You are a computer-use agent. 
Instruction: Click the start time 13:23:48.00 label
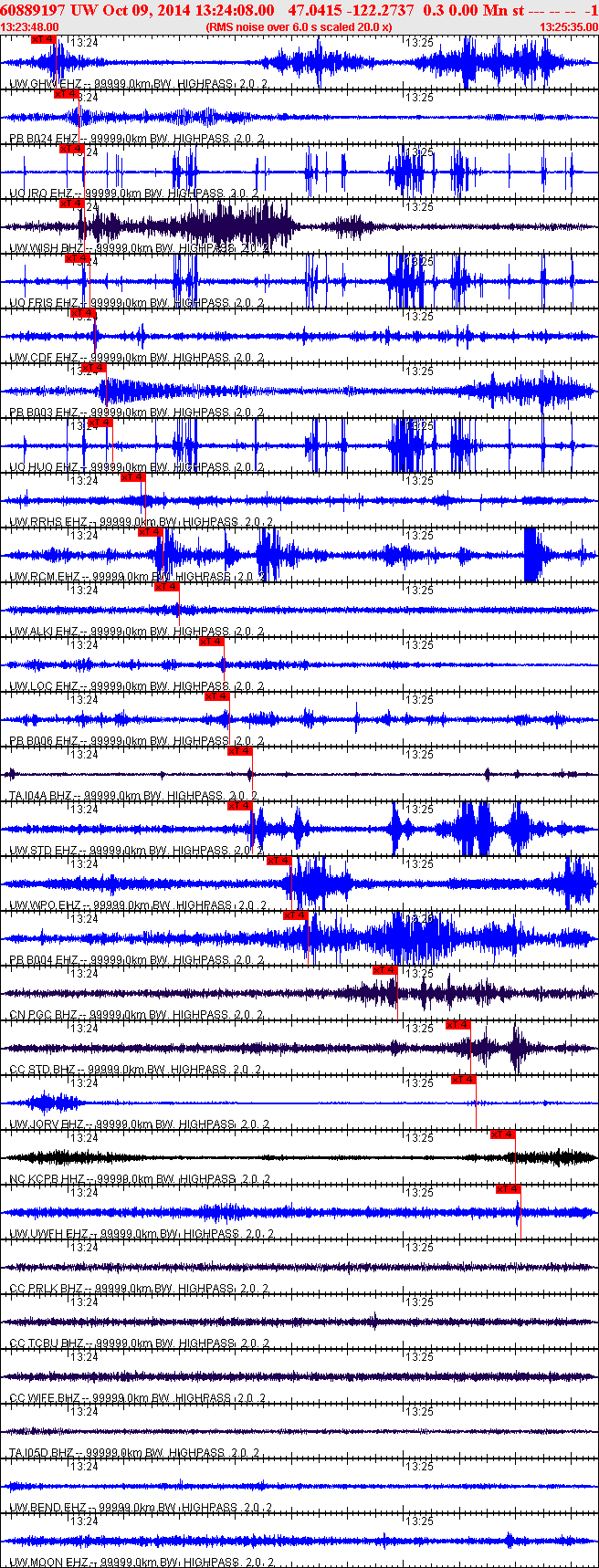coord(30,27)
